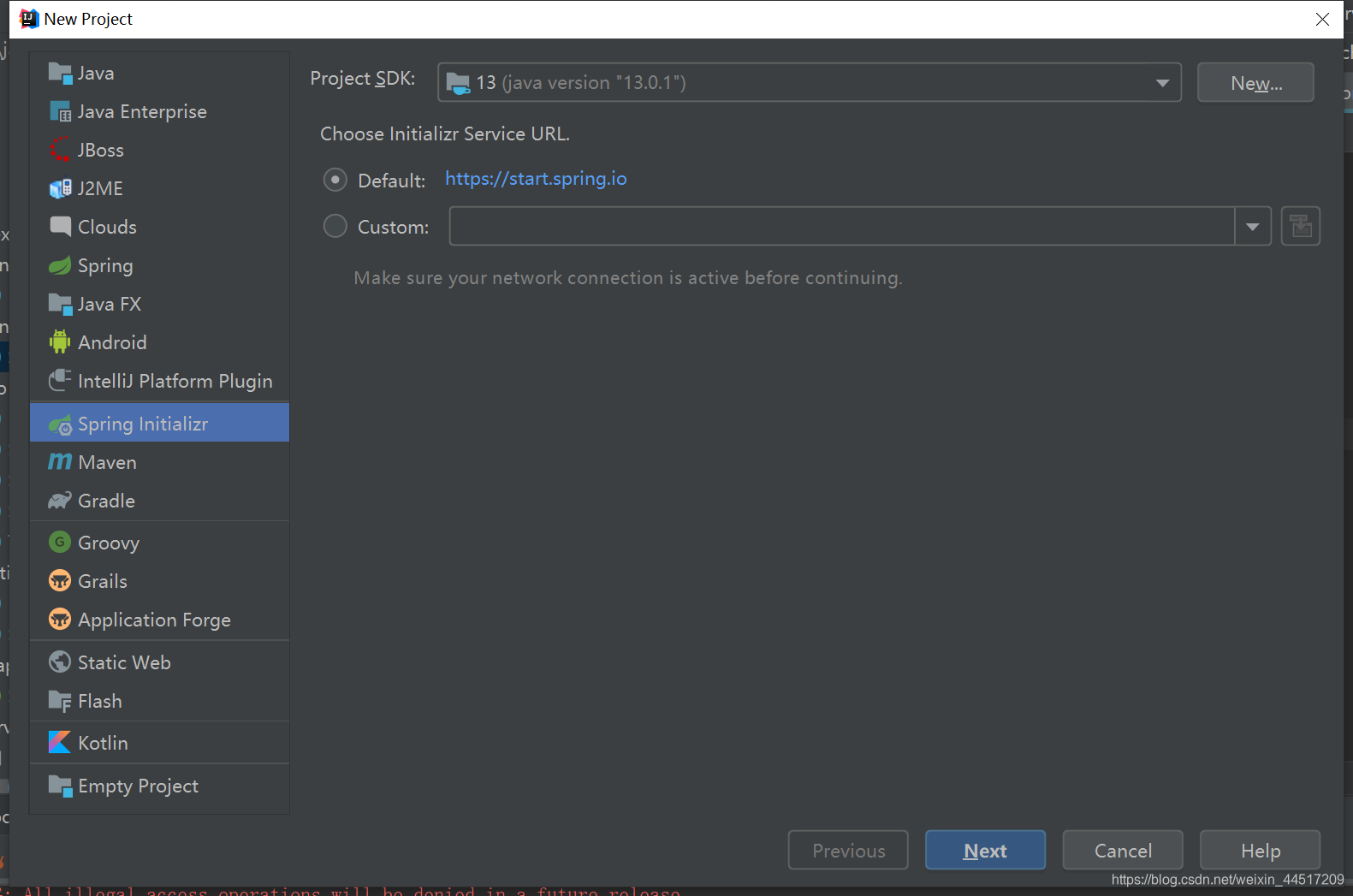Click the Java FX label
The height and width of the screenshot is (896, 1353).
pyautogui.click(x=110, y=304)
